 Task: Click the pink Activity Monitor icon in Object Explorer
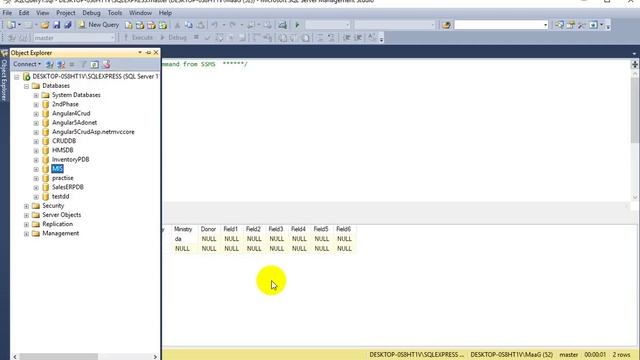106,64
